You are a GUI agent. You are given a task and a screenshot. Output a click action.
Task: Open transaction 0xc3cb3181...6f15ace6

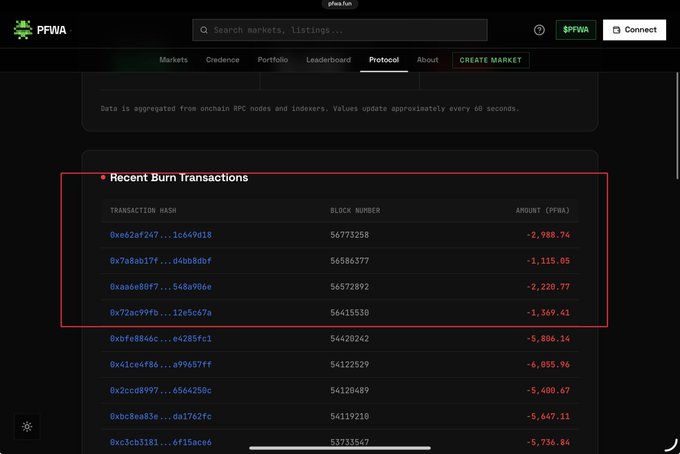[x=161, y=442]
